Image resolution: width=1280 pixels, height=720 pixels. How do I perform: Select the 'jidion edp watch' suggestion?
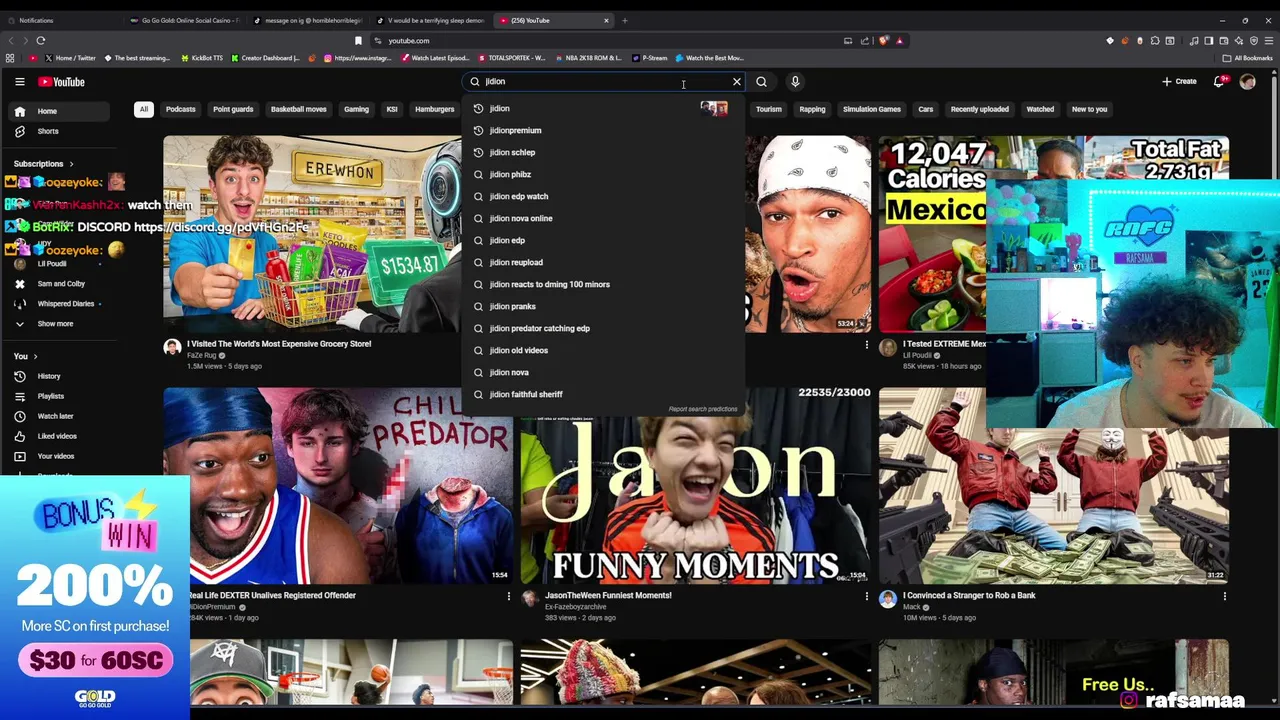click(x=603, y=196)
